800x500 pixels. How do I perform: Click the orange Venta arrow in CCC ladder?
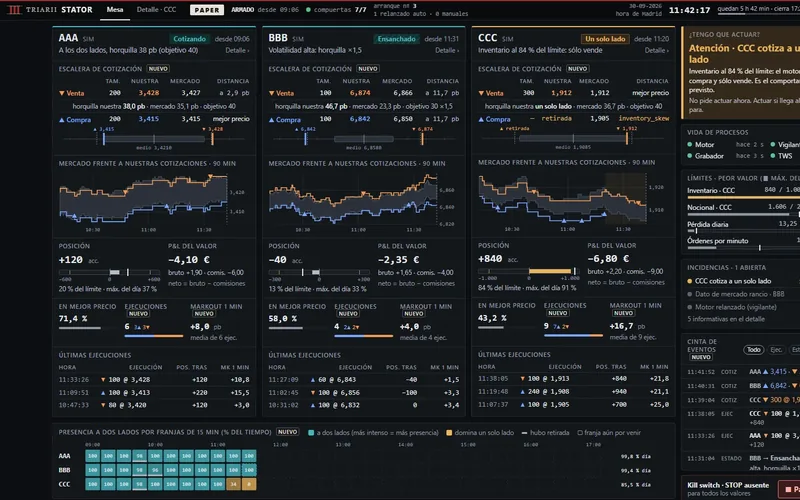click(481, 93)
